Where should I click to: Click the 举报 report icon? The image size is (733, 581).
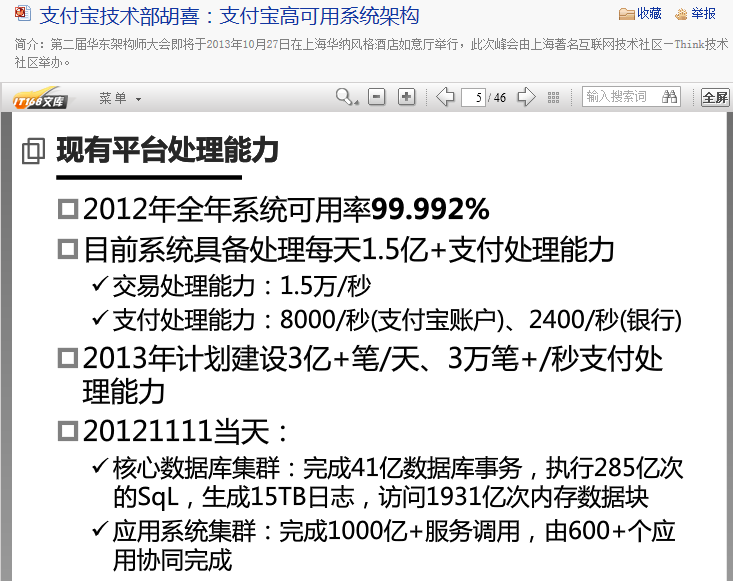681,14
